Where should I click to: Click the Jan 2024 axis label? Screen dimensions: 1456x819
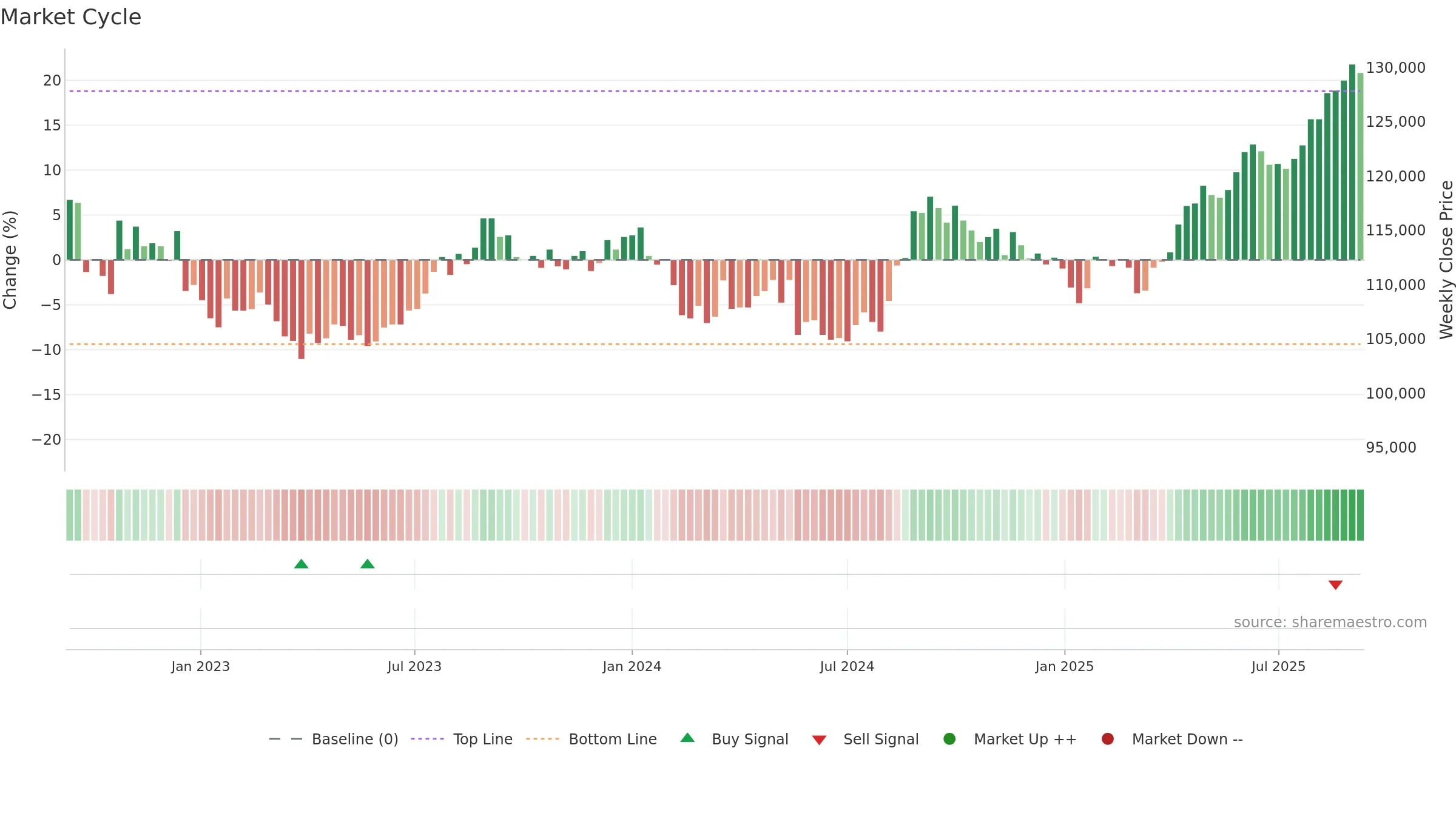tap(632, 667)
